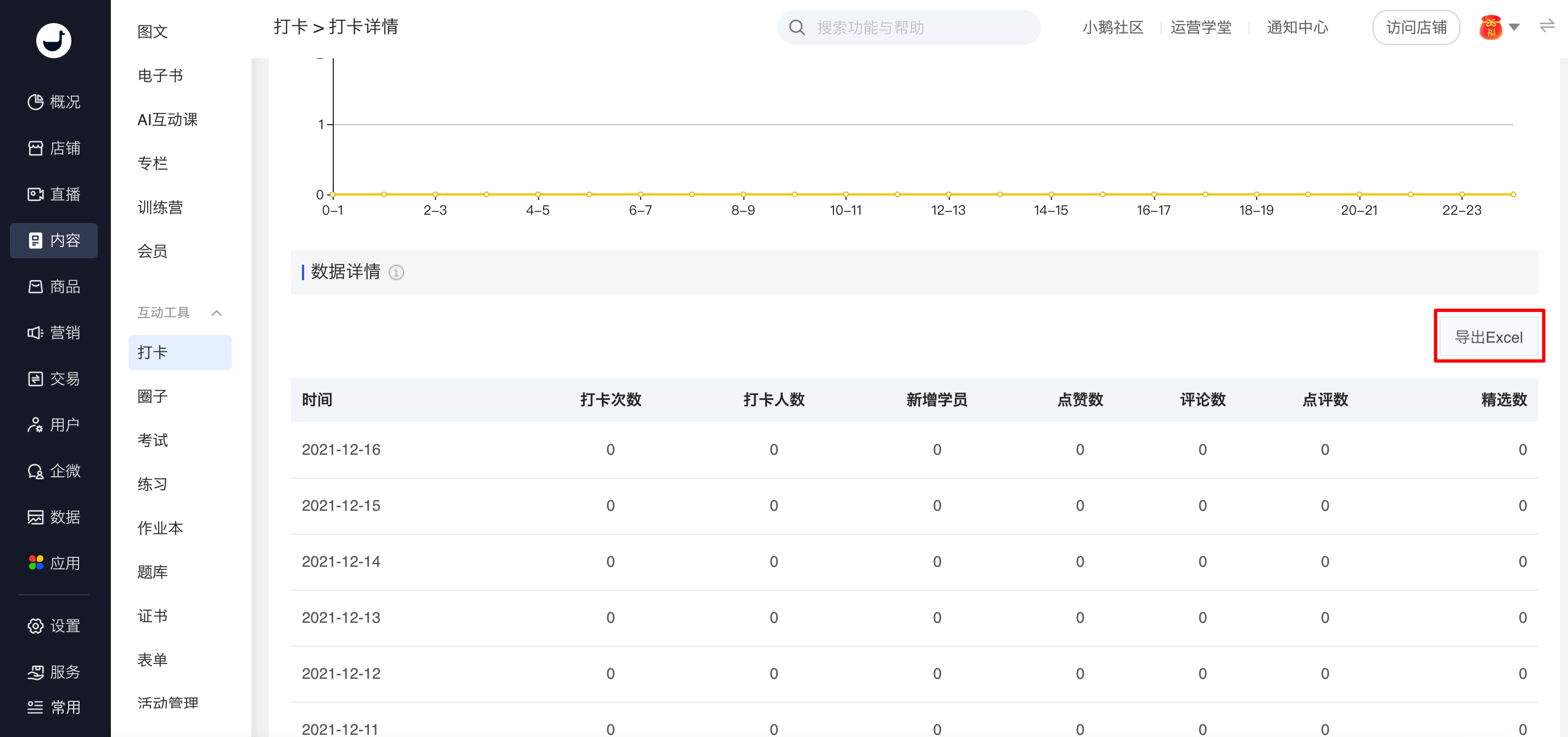The height and width of the screenshot is (737, 1568).
Task: Select 圈子 in the submenu
Action: pos(152,397)
